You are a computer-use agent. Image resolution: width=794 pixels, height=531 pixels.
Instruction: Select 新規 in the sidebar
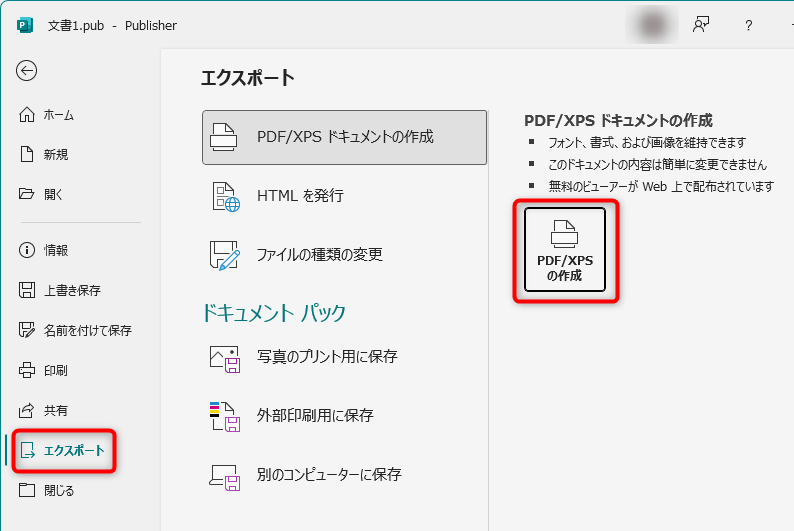coord(55,155)
